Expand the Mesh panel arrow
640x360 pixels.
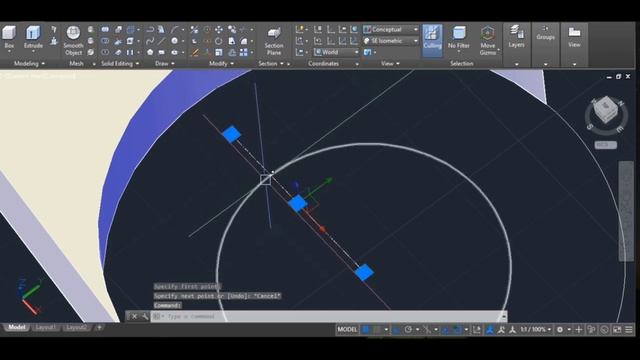(x=94, y=64)
